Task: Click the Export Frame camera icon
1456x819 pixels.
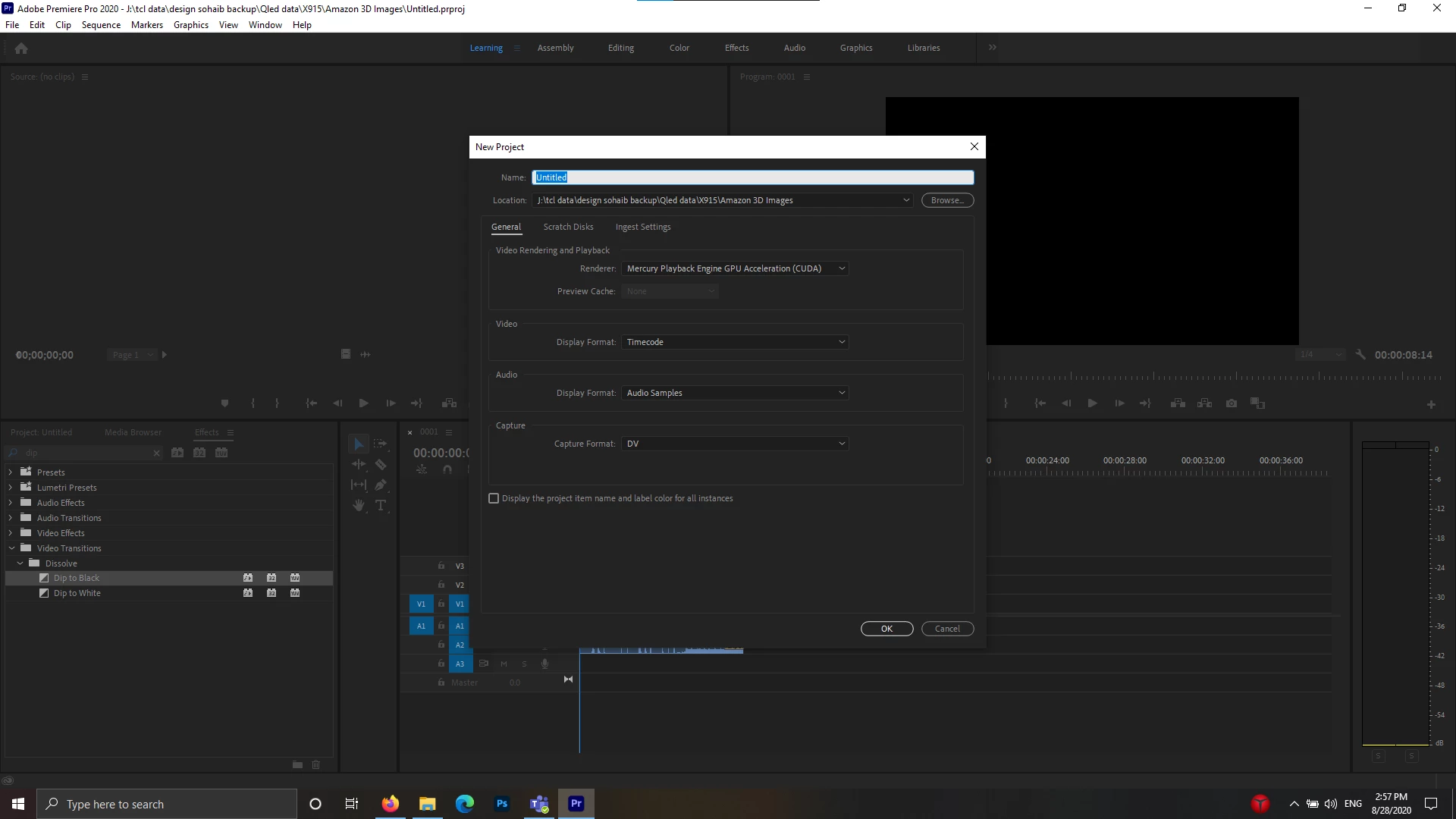Action: 1232,403
